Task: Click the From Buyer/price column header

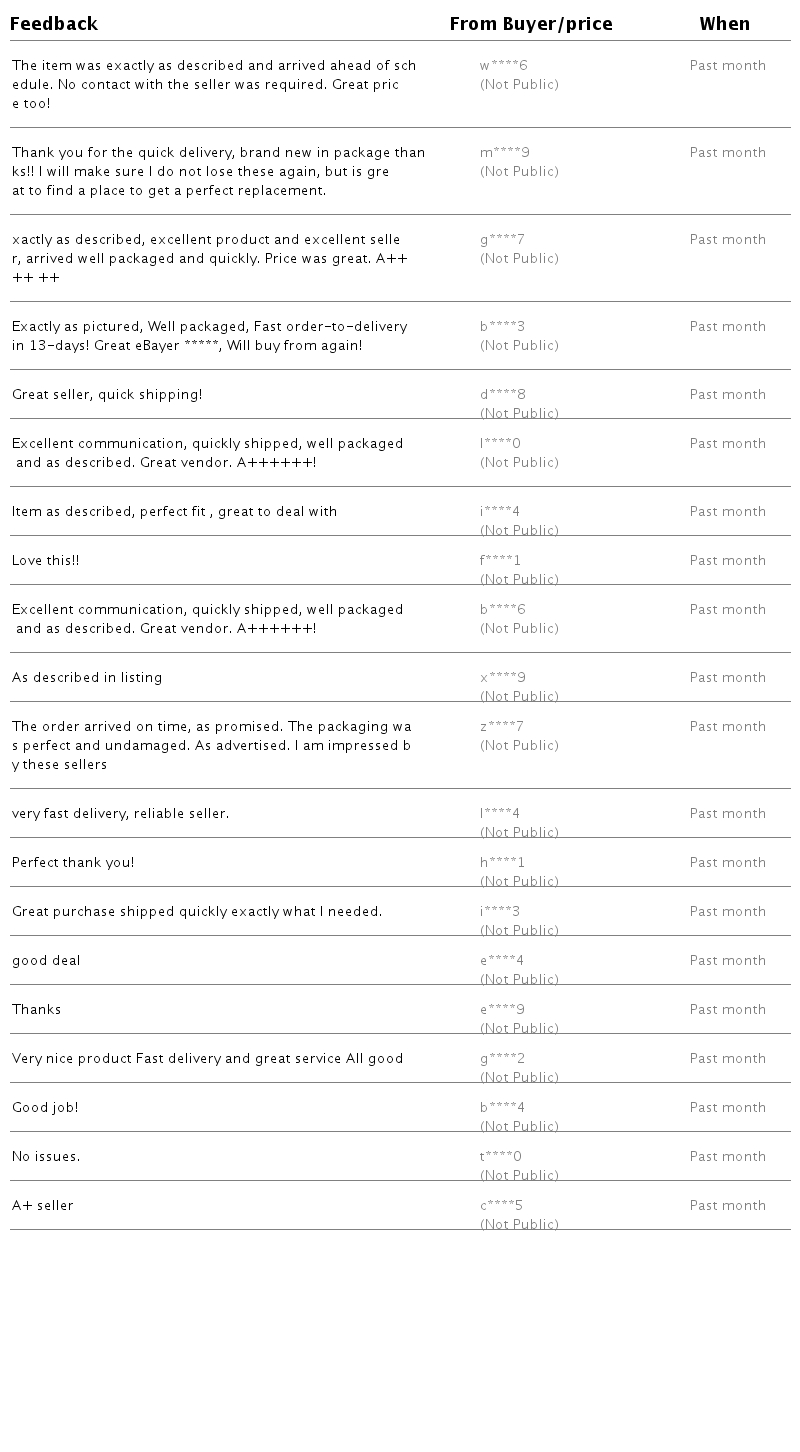Action: click(x=530, y=24)
